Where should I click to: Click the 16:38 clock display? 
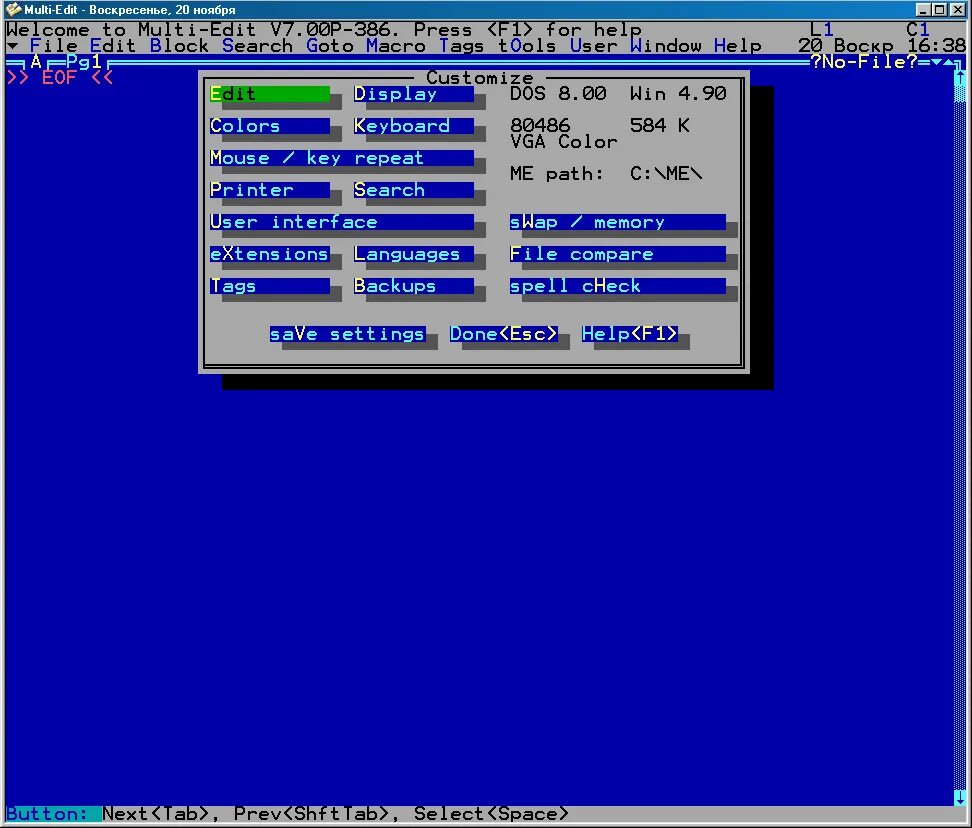coord(936,46)
